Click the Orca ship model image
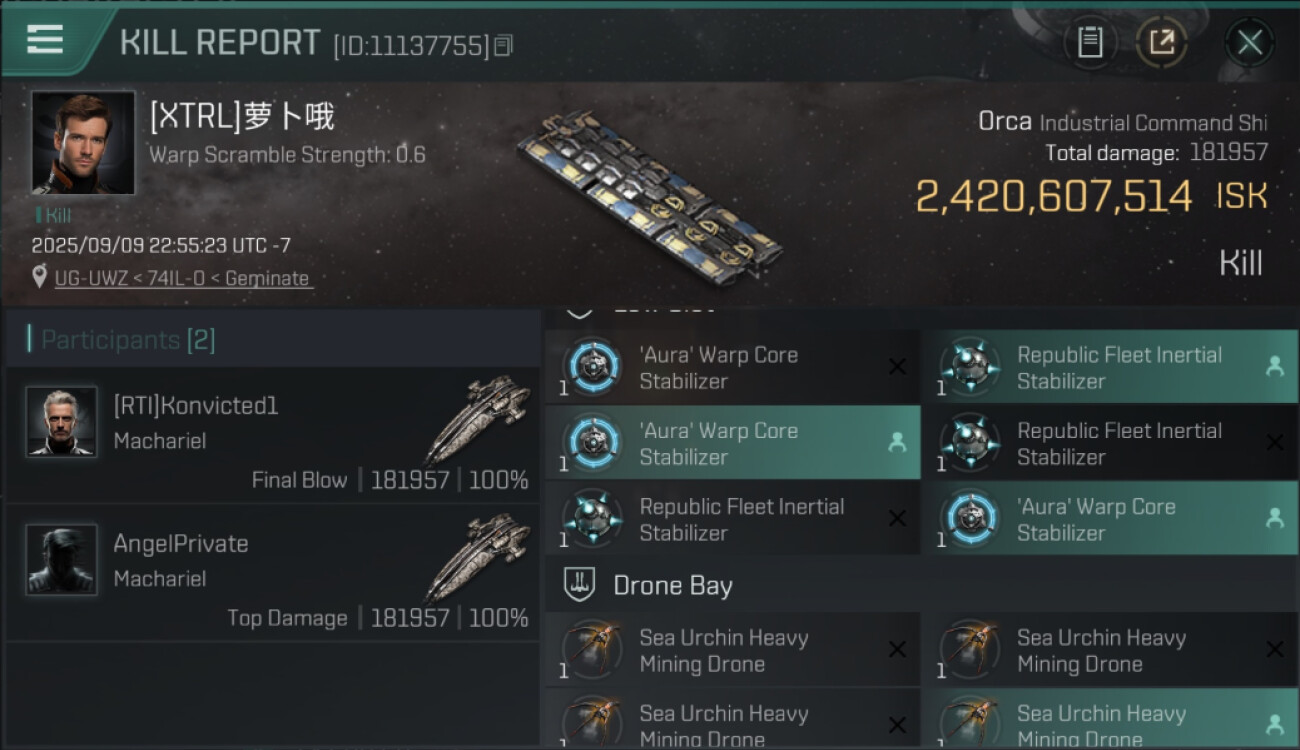Image resolution: width=1300 pixels, height=750 pixels. [x=648, y=195]
